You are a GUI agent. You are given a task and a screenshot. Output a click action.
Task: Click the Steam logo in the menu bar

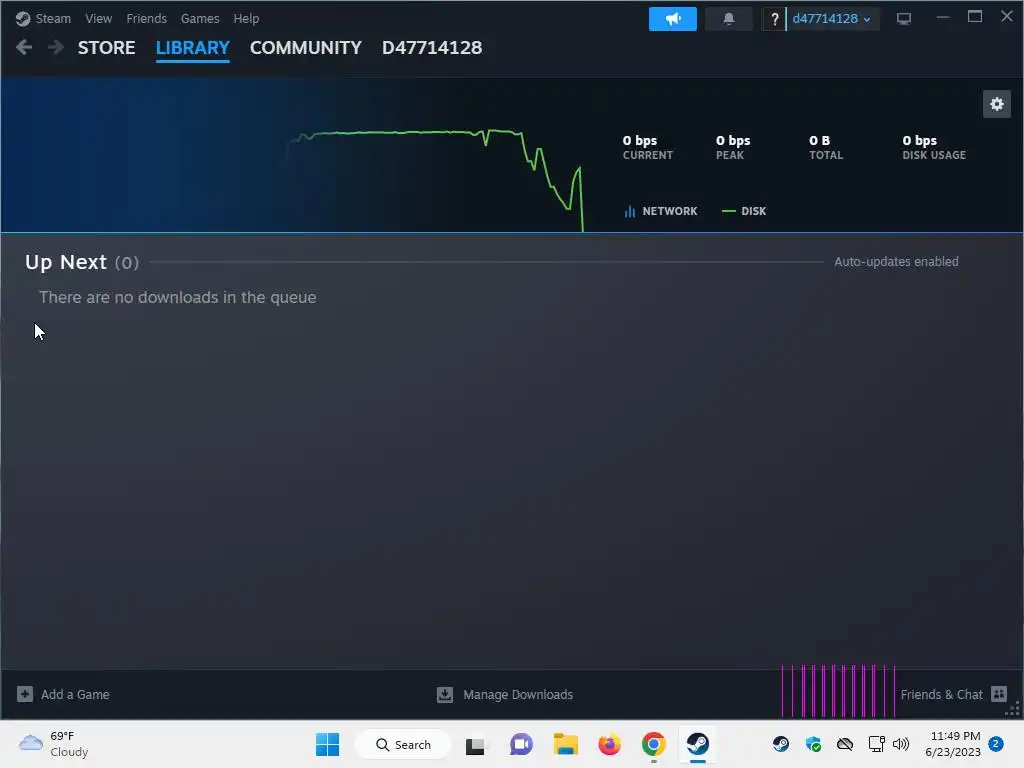click(x=23, y=18)
